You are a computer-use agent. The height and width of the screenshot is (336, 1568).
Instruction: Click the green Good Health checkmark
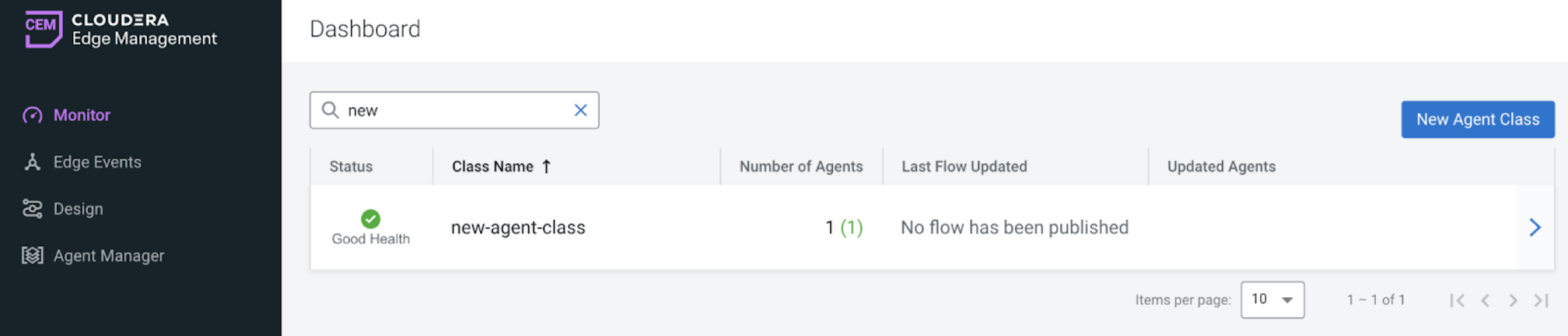370,218
